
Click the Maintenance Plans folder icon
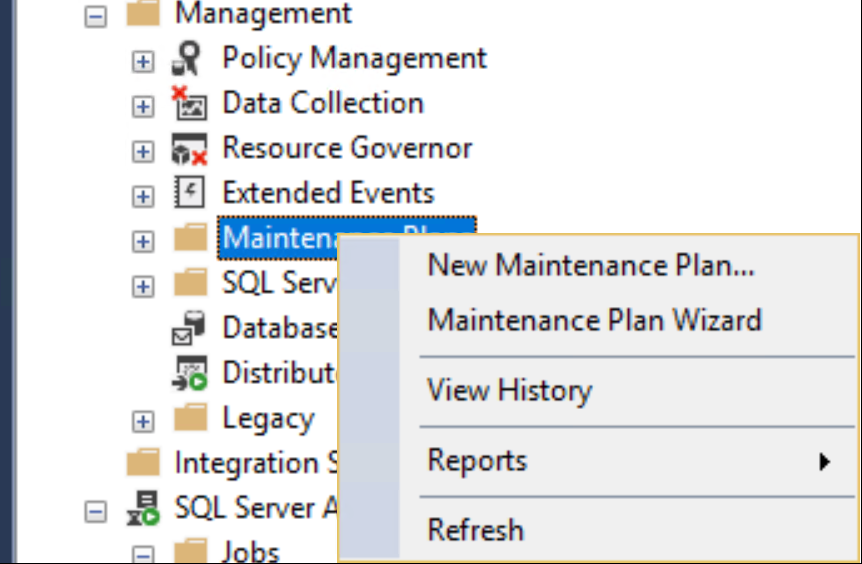click(191, 237)
